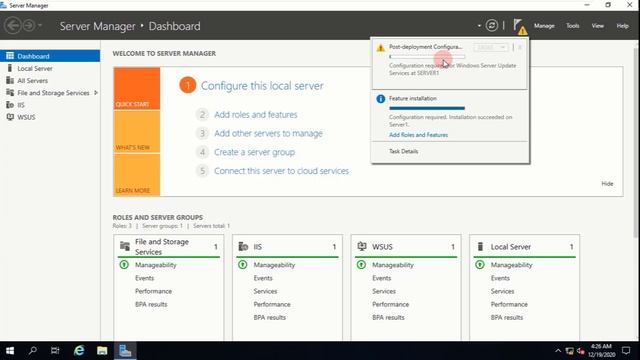Click Manageability status icon in IIS tile
This screenshot has height=360, width=640.
[x=242, y=265]
